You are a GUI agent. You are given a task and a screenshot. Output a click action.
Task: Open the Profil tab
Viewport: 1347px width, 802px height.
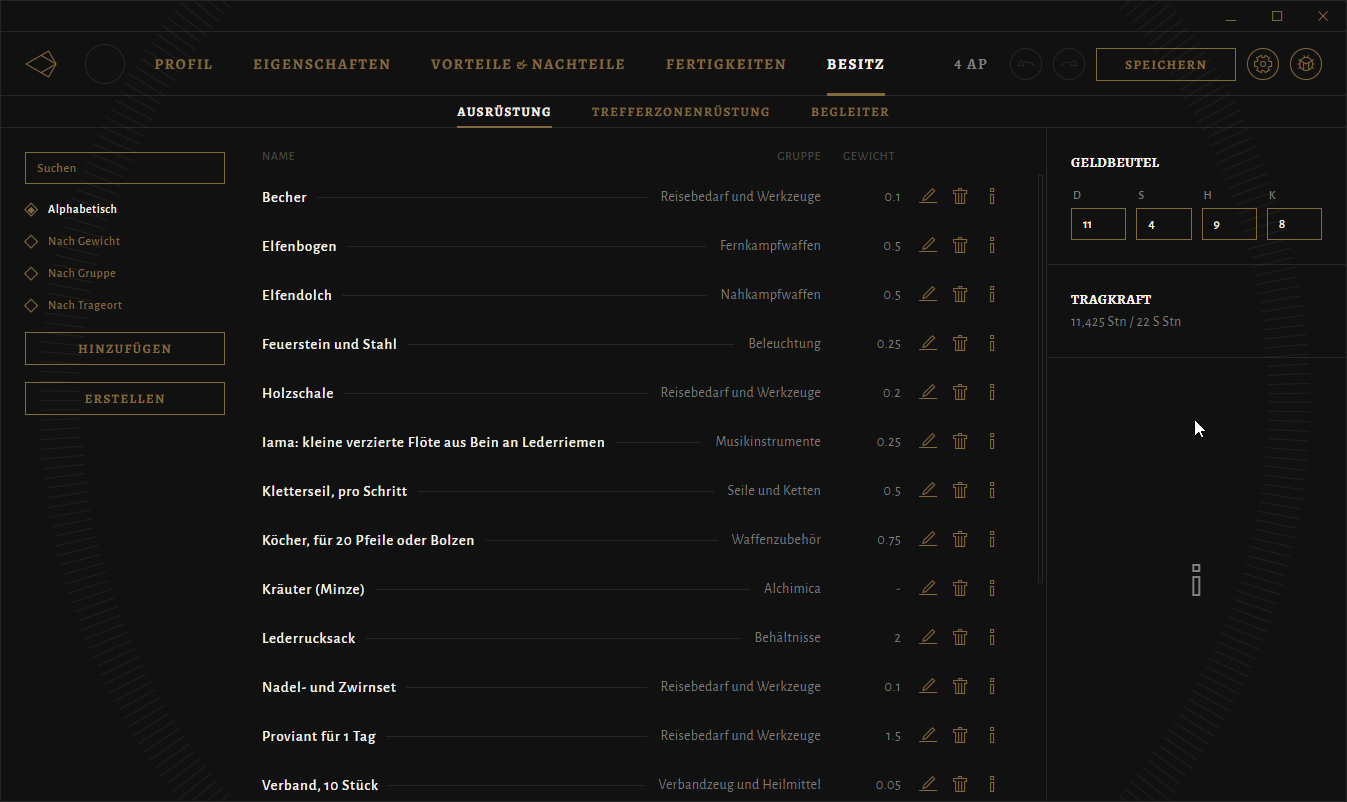pyautogui.click(x=184, y=64)
